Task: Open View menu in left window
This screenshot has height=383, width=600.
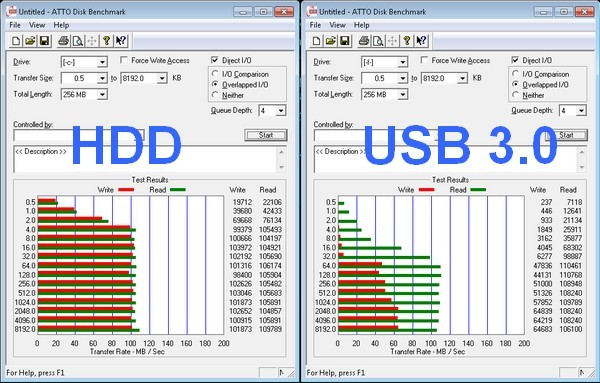Action: pyautogui.click(x=37, y=25)
